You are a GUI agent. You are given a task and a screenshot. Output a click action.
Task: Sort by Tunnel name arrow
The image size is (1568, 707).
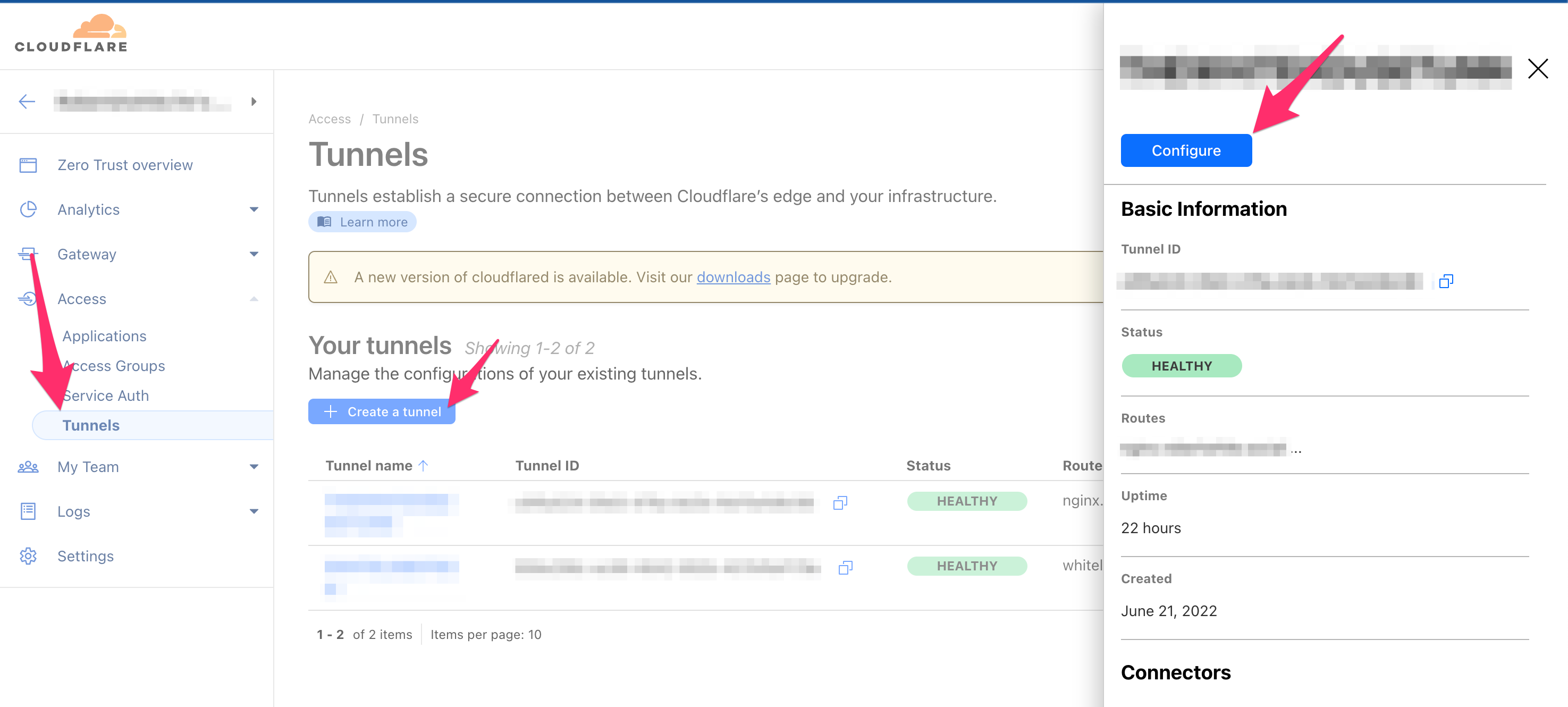[x=424, y=465]
